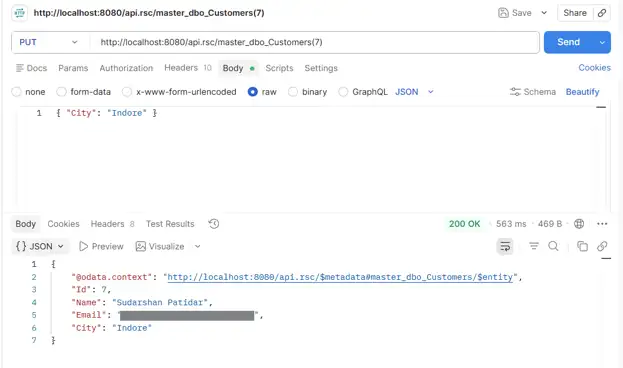Expand the Save options chevron
Image resolution: width=623 pixels, height=368 pixels.
[x=544, y=13]
